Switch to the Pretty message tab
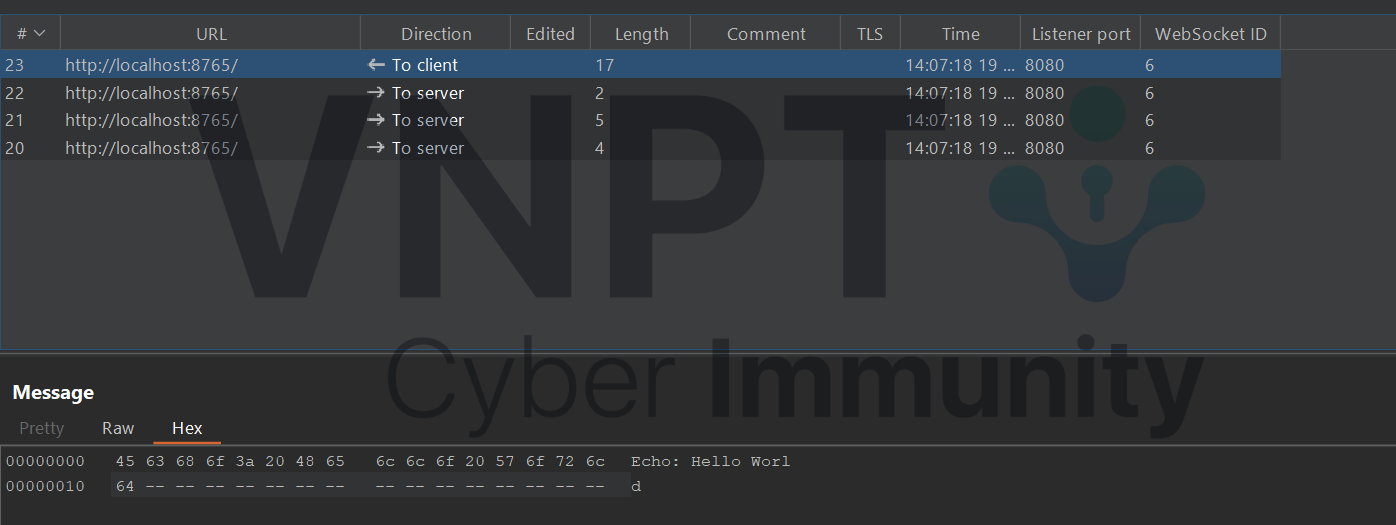The image size is (1396, 525). (x=42, y=428)
